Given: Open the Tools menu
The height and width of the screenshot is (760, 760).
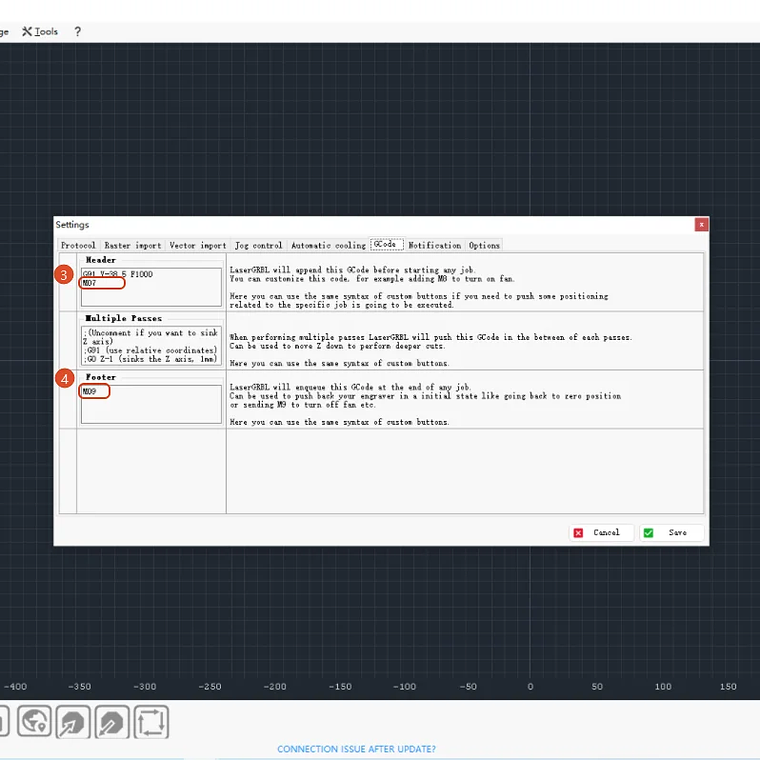Looking at the screenshot, I should point(40,32).
